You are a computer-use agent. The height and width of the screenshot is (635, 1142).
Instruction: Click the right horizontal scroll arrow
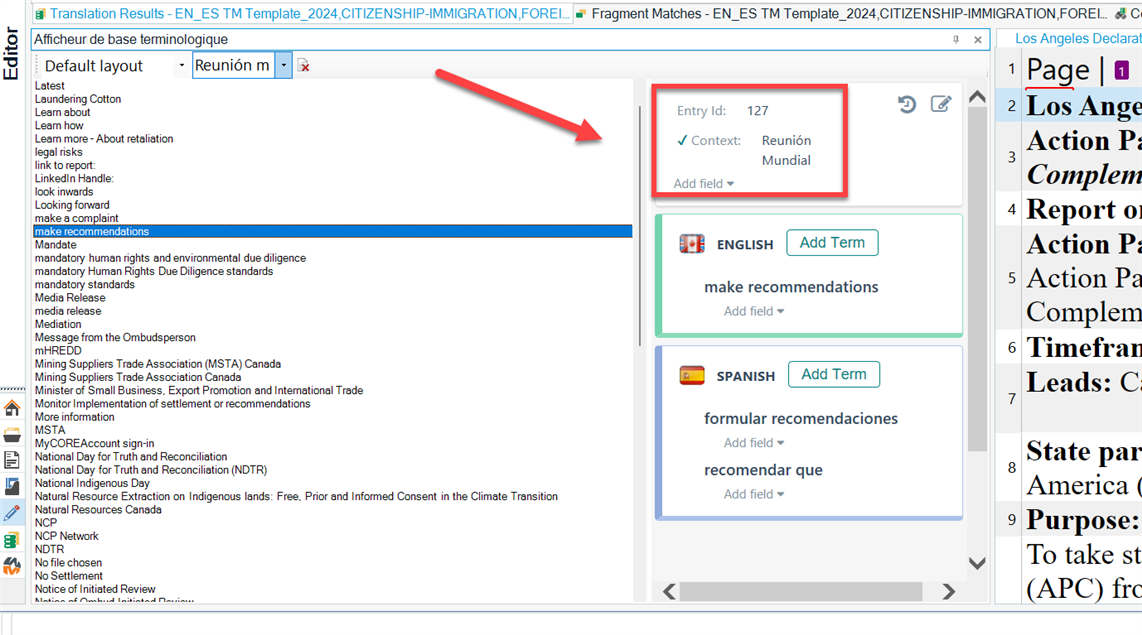point(948,591)
